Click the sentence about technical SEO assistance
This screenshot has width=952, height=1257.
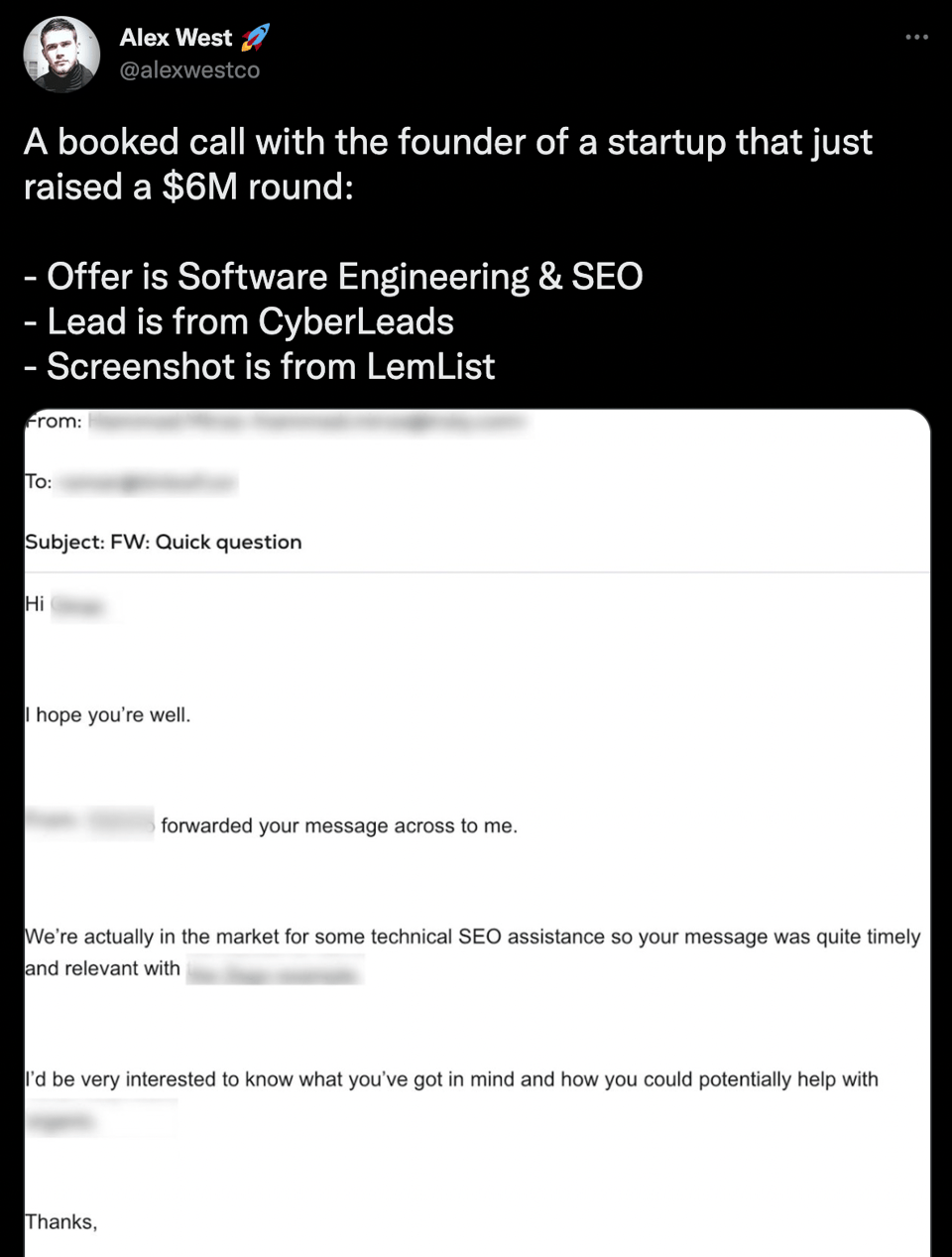[x=472, y=937]
